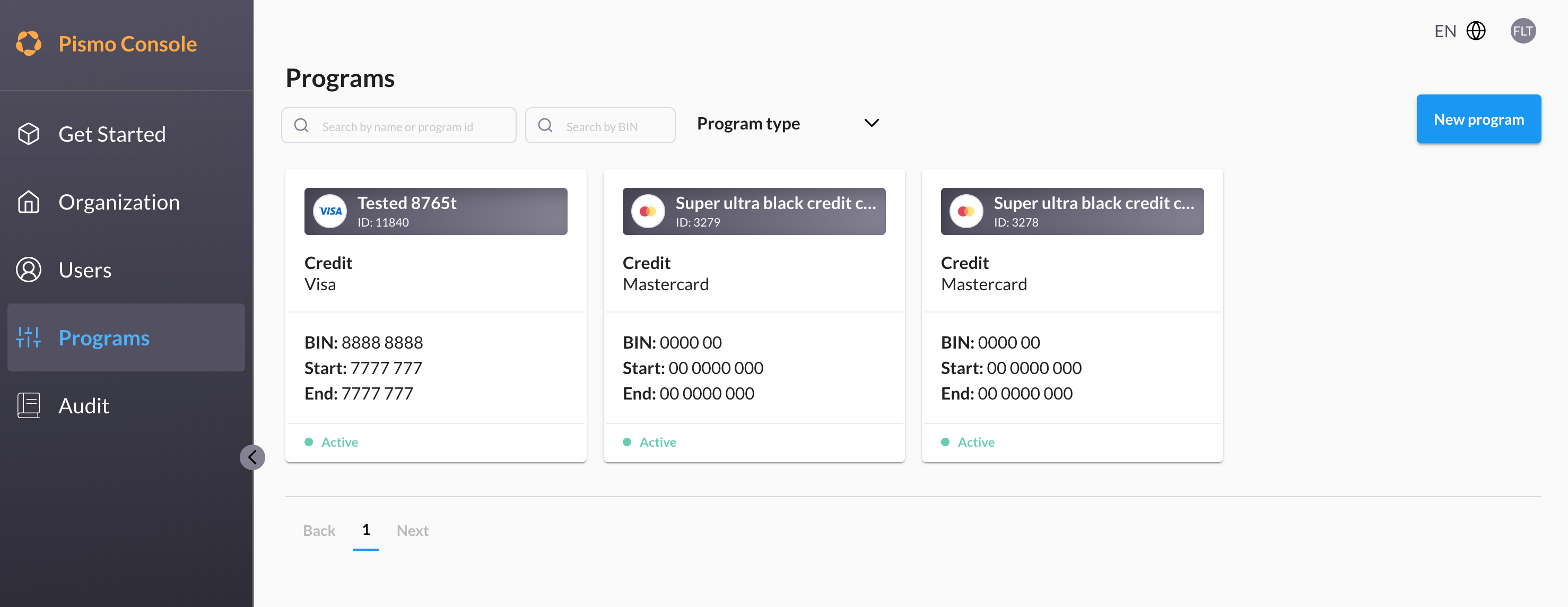Click the Audit book icon
This screenshot has height=607, width=1568.
pos(29,405)
